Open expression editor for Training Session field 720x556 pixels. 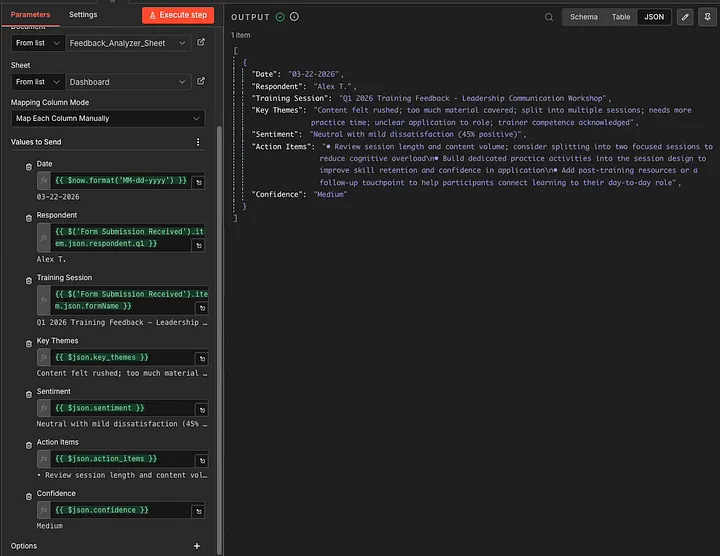click(202, 308)
